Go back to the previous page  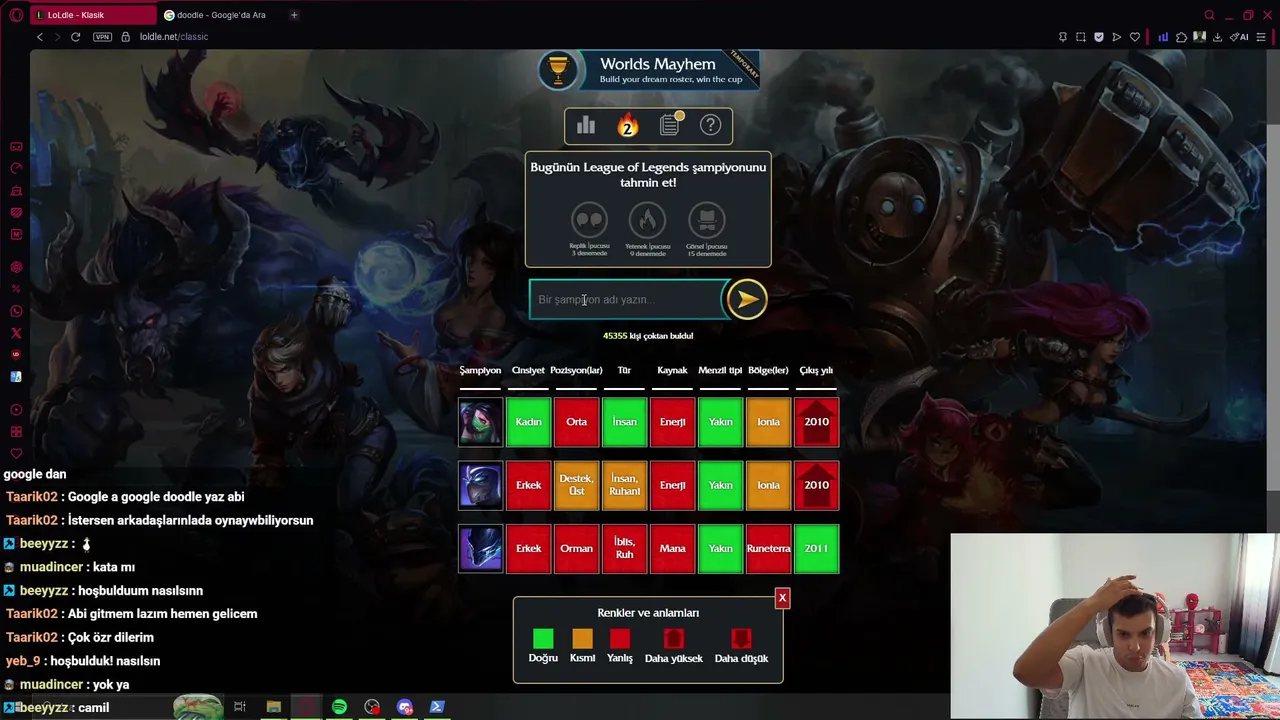click(x=40, y=37)
